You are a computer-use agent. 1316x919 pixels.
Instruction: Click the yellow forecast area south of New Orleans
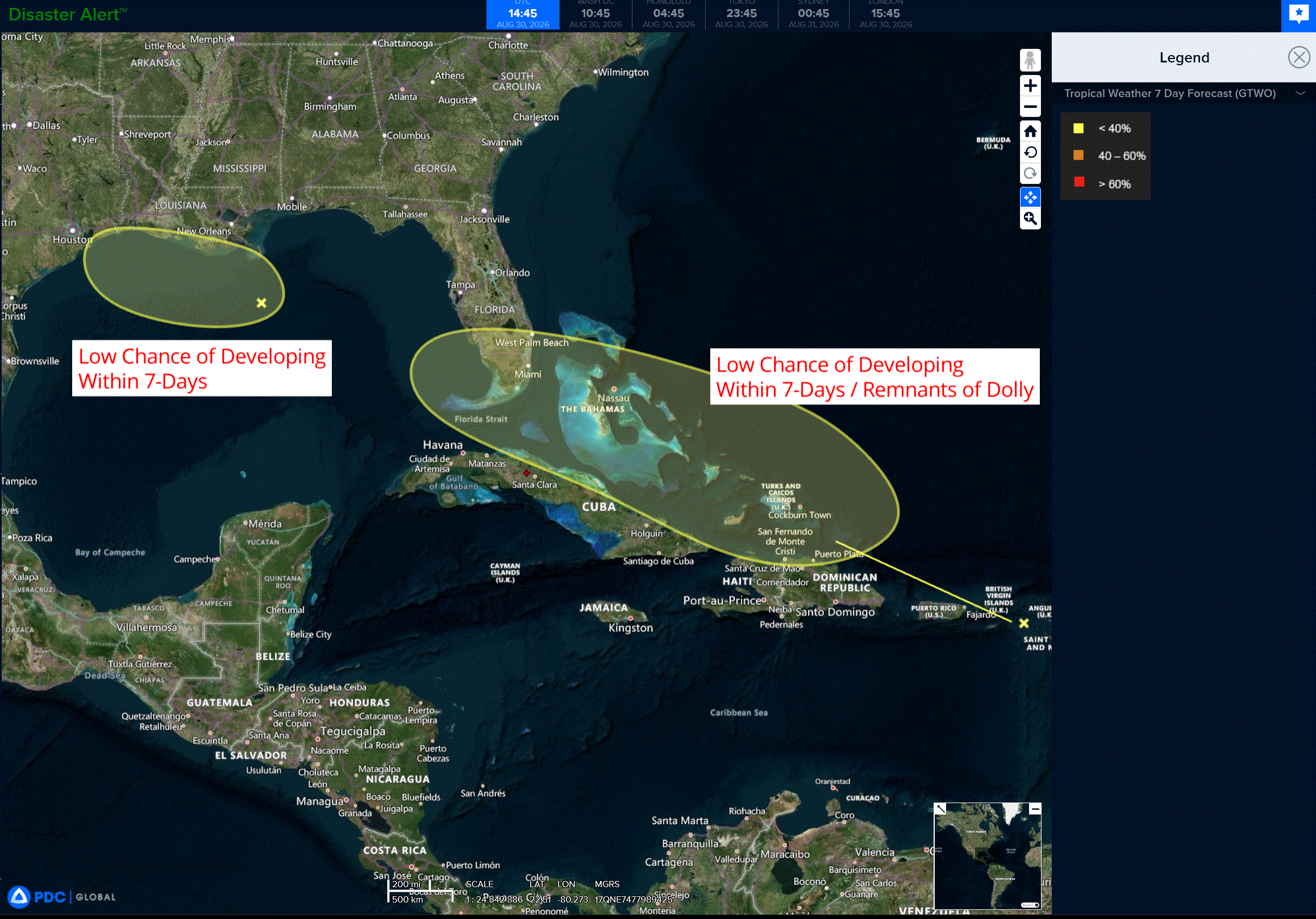pyautogui.click(x=184, y=277)
